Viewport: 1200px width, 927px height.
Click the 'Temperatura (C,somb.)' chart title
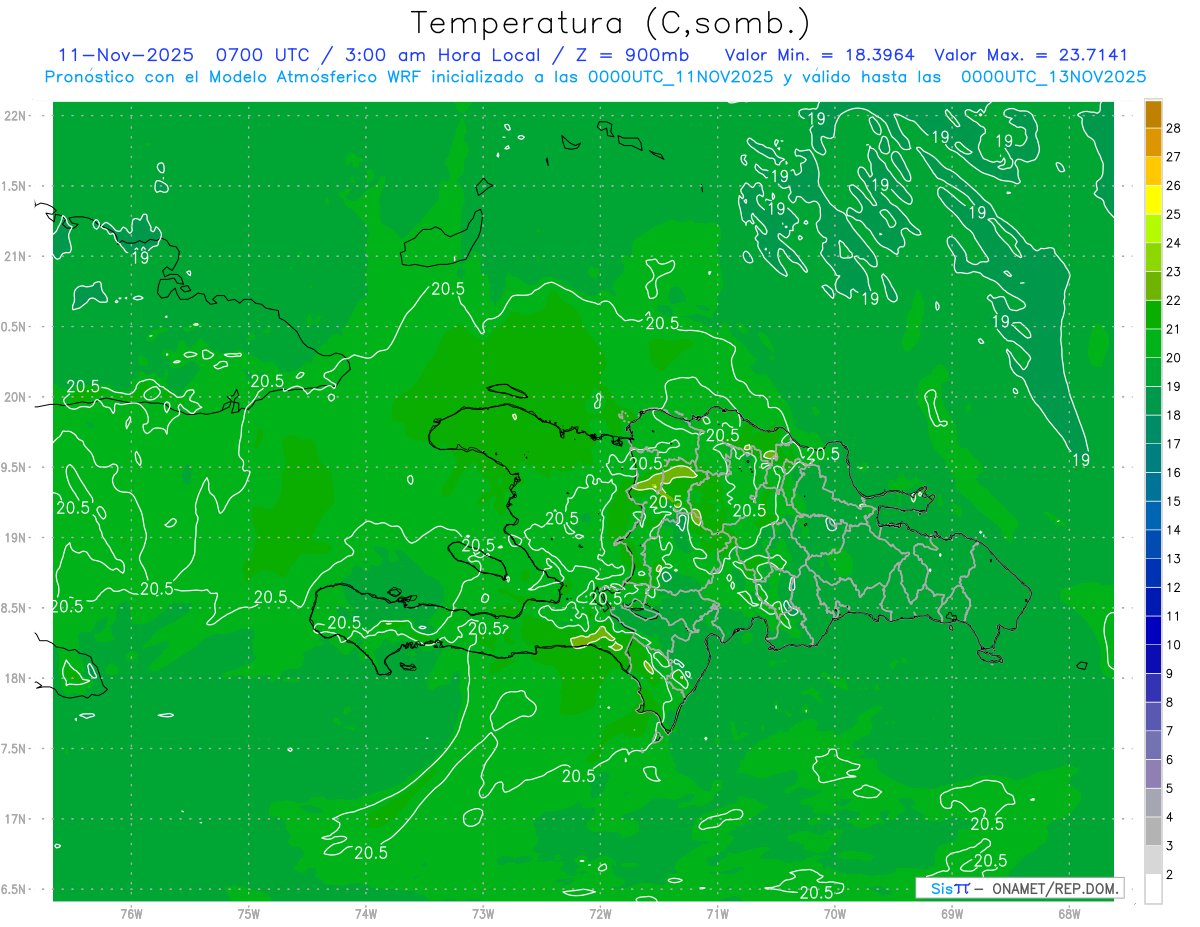(611, 24)
